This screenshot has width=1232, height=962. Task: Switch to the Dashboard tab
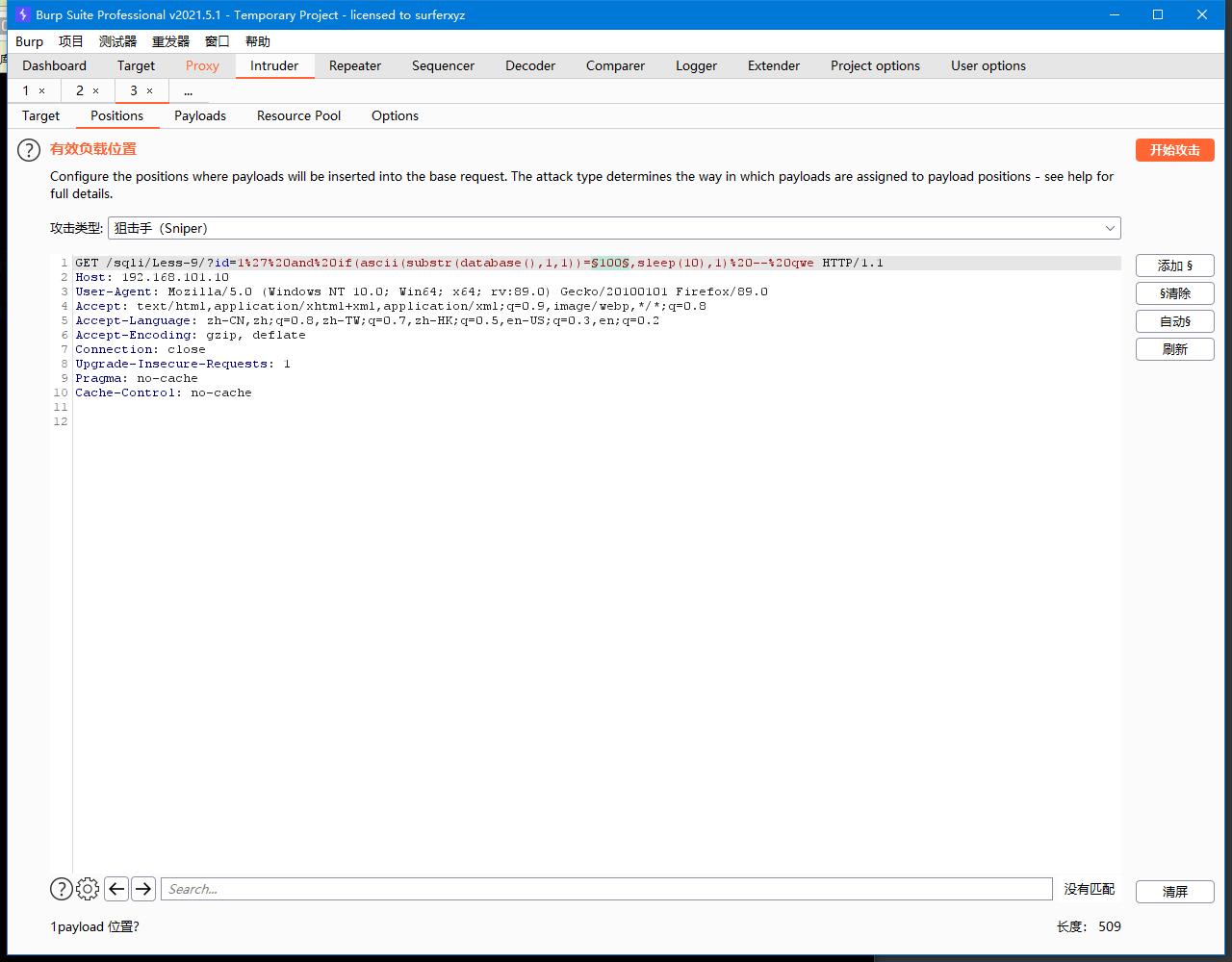54,65
